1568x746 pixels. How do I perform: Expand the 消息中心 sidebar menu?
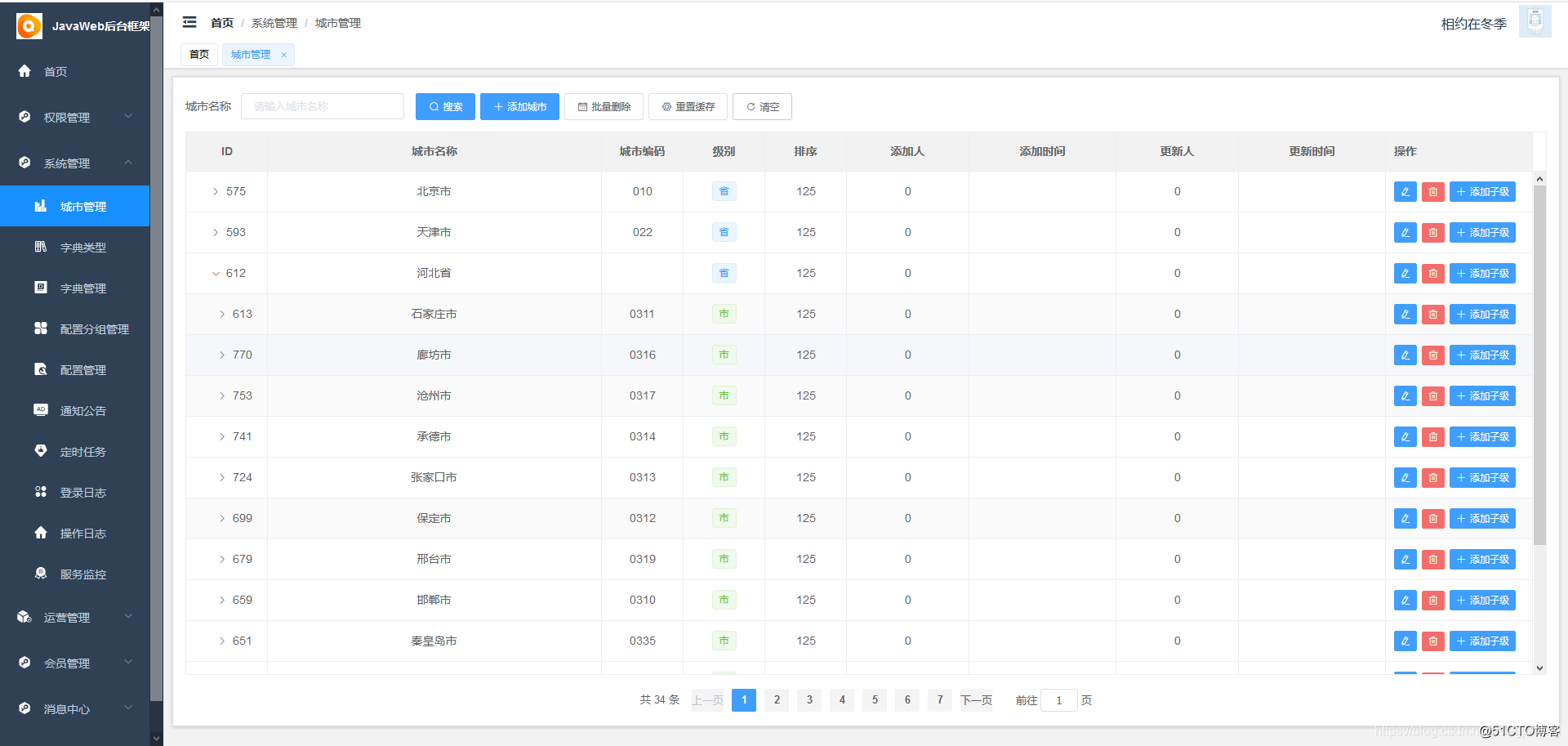point(75,708)
